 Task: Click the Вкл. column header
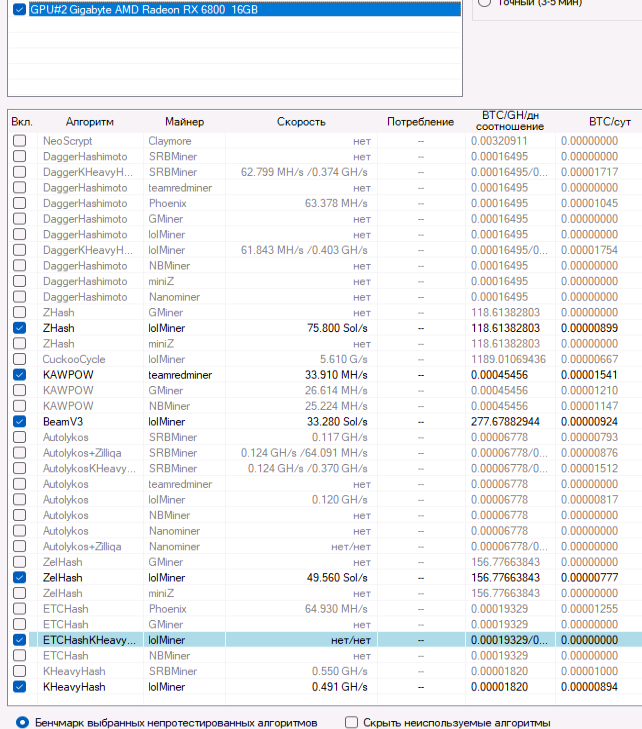click(22, 122)
